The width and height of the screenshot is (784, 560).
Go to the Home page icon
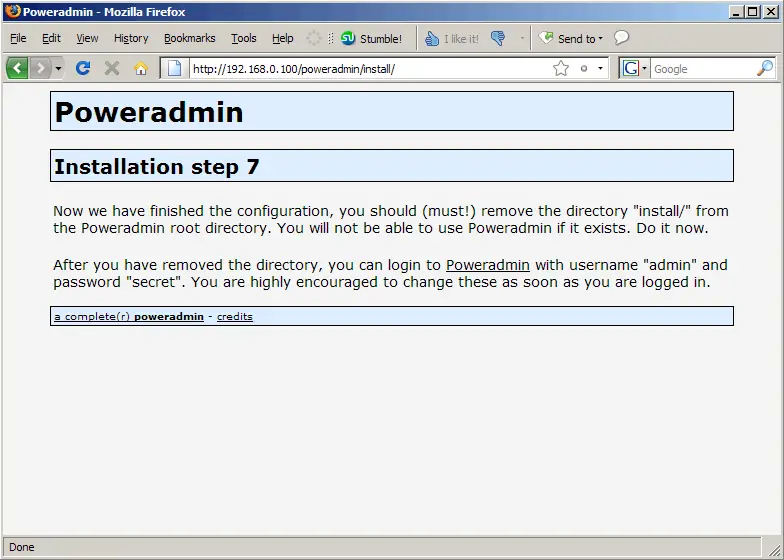coord(141,68)
